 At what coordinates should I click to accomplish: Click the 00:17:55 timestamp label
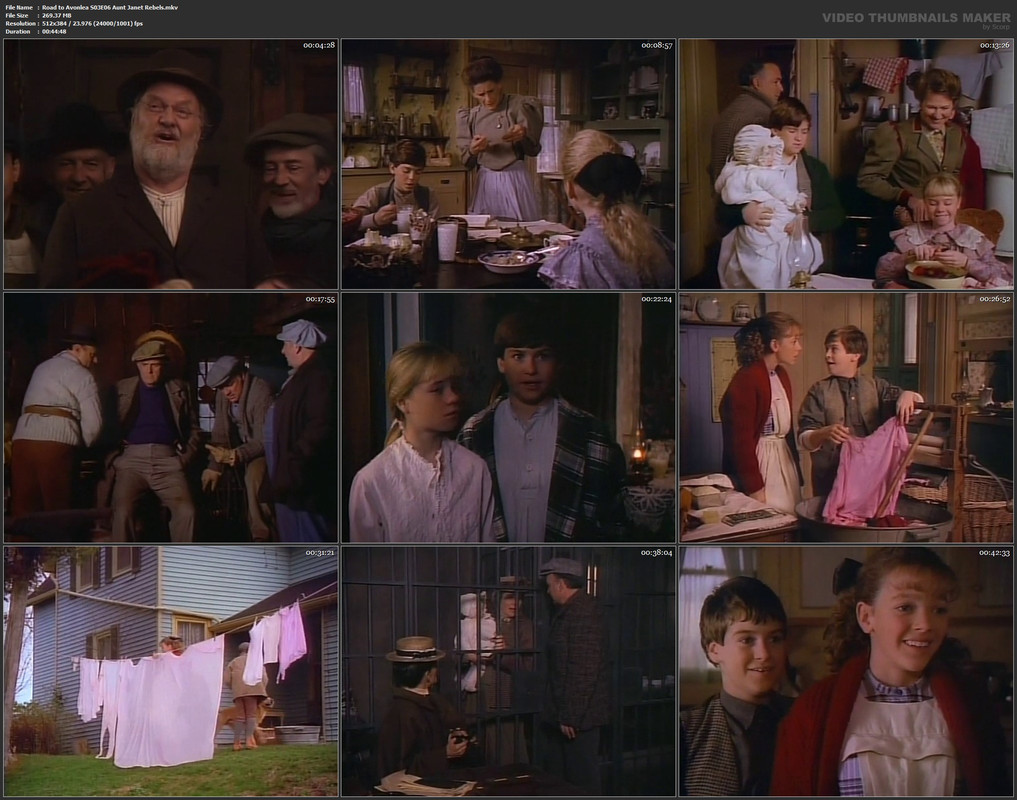coord(319,299)
